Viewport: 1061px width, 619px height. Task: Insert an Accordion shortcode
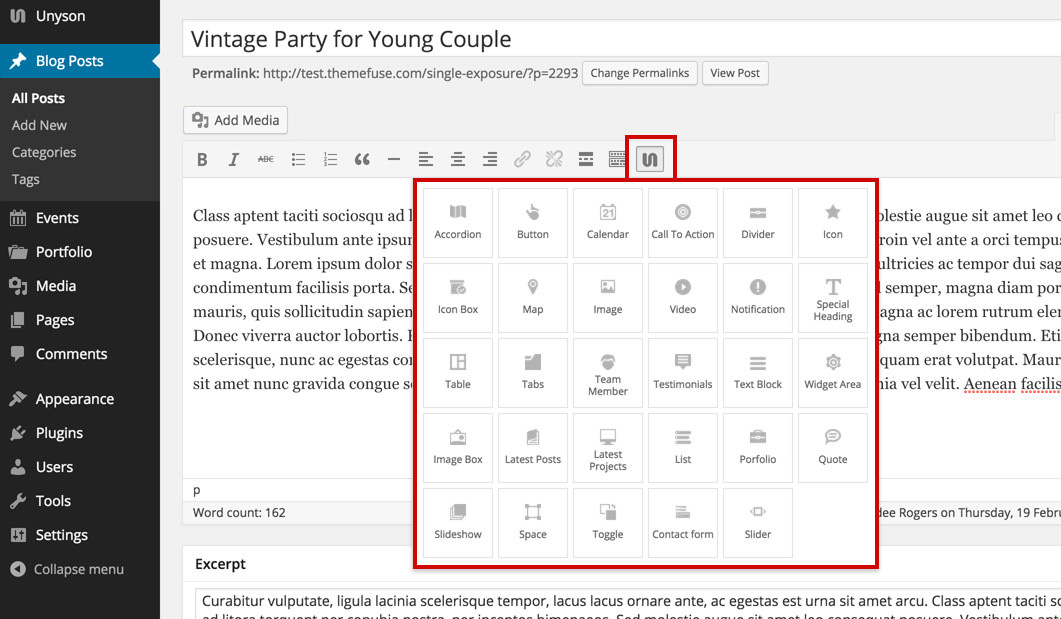click(458, 223)
